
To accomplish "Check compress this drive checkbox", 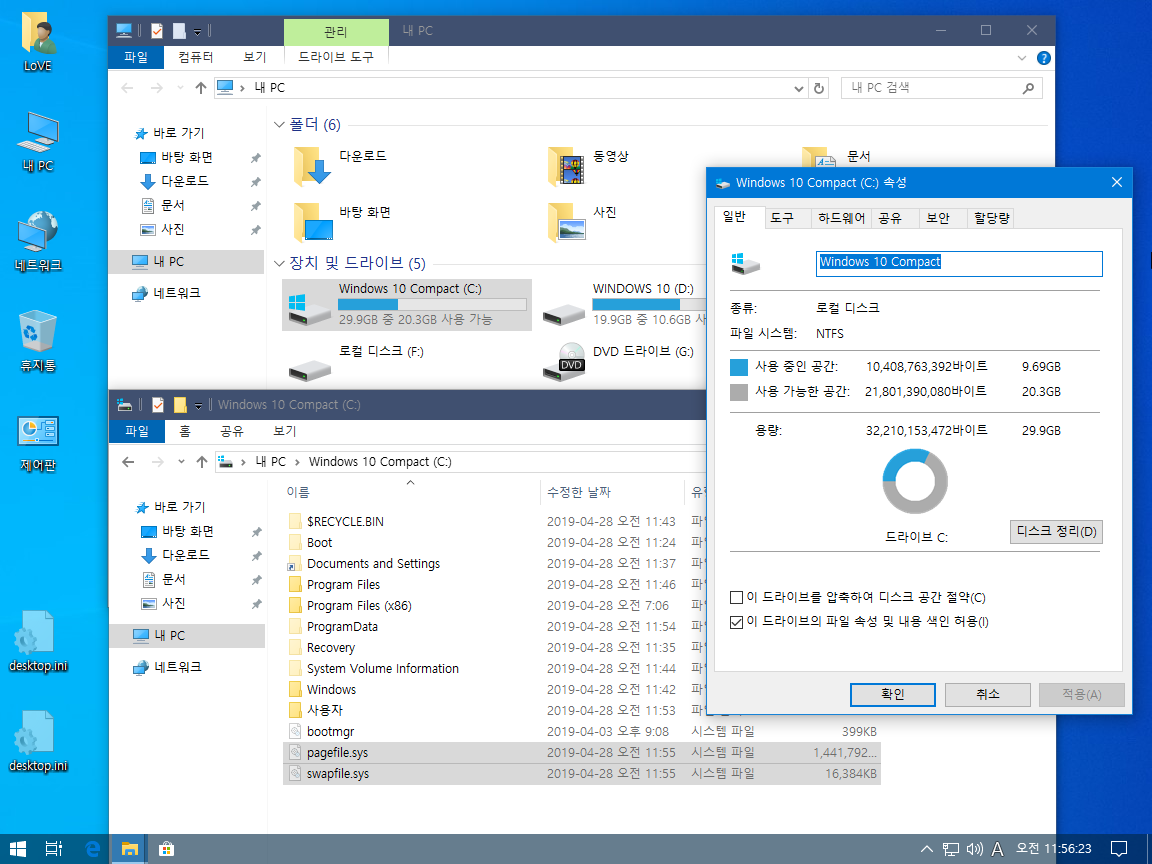I will pyautogui.click(x=736, y=597).
